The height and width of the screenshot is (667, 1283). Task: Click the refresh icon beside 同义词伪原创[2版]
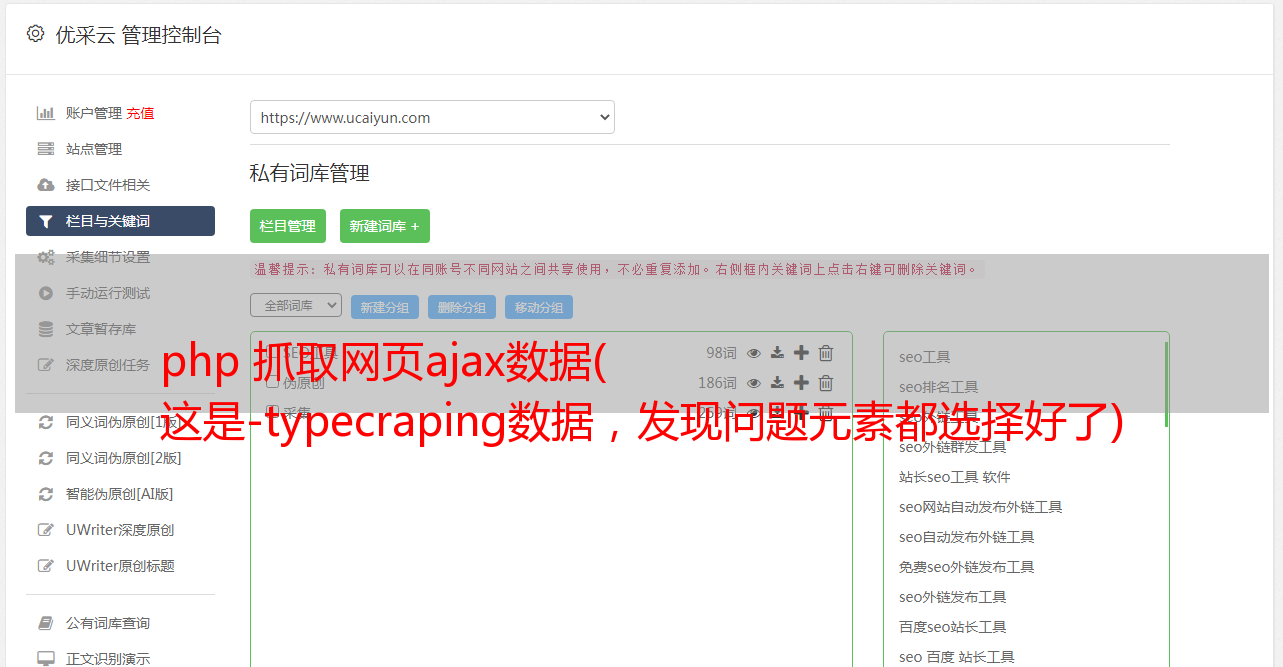pyautogui.click(x=45, y=458)
